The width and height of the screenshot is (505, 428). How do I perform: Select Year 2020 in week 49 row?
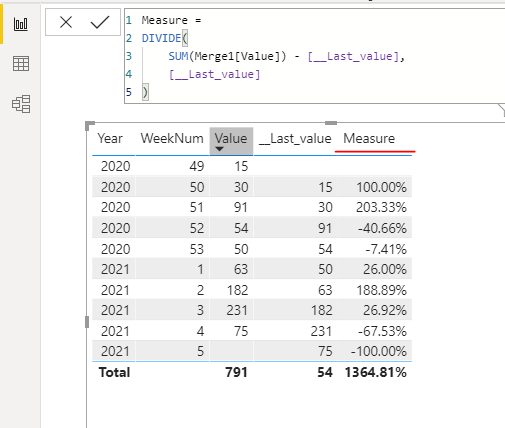[115, 166]
